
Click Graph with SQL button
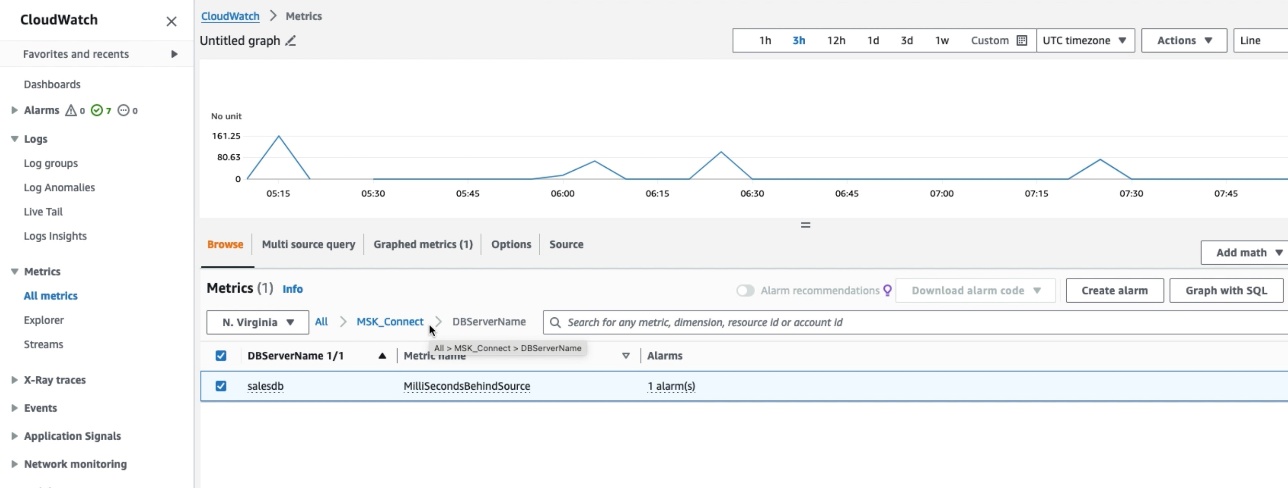pyautogui.click(x=1226, y=290)
